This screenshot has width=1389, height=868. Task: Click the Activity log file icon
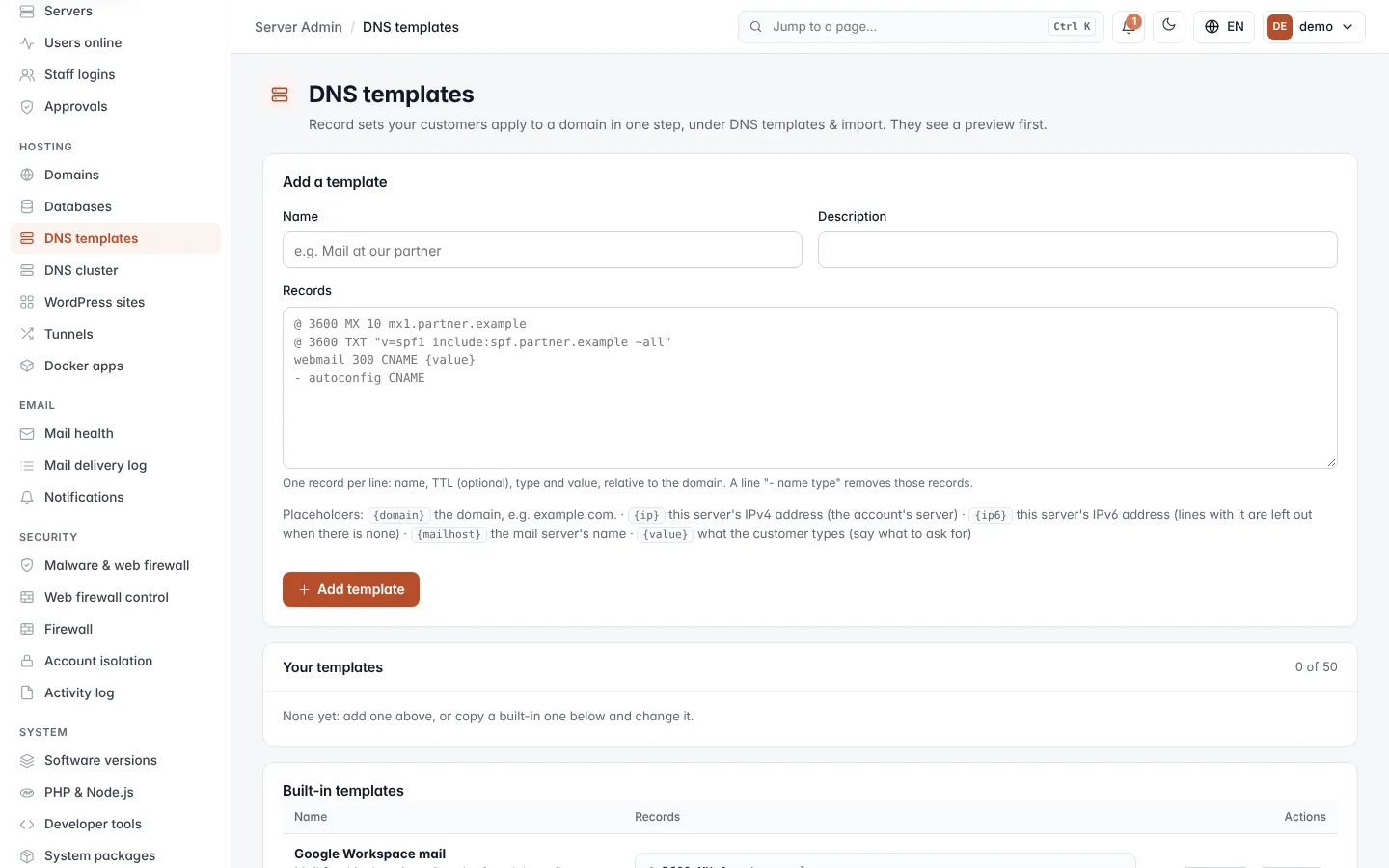pyautogui.click(x=27, y=693)
